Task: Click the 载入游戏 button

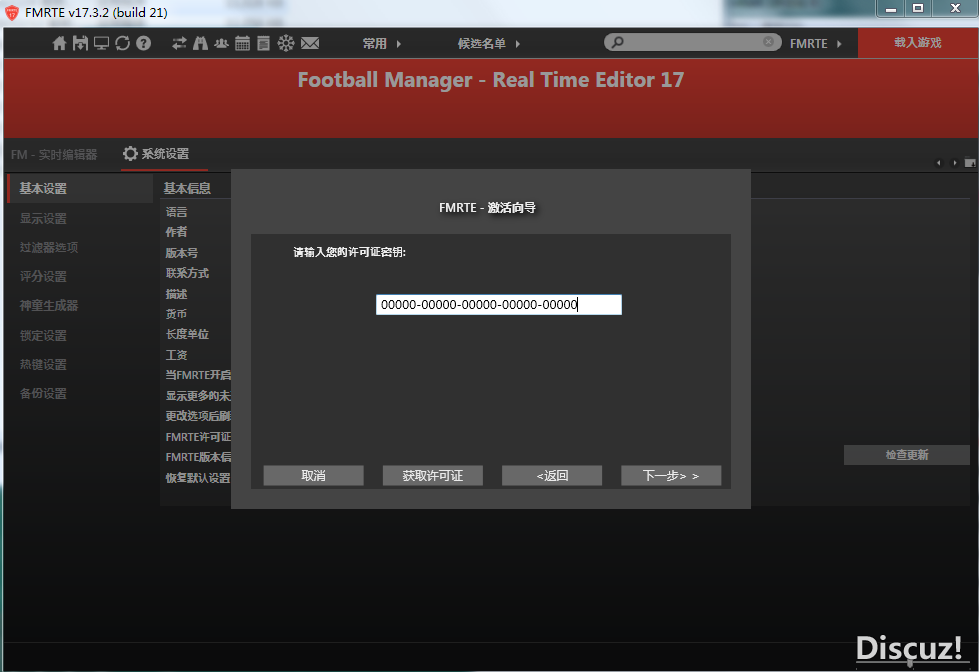Action: (x=918, y=42)
